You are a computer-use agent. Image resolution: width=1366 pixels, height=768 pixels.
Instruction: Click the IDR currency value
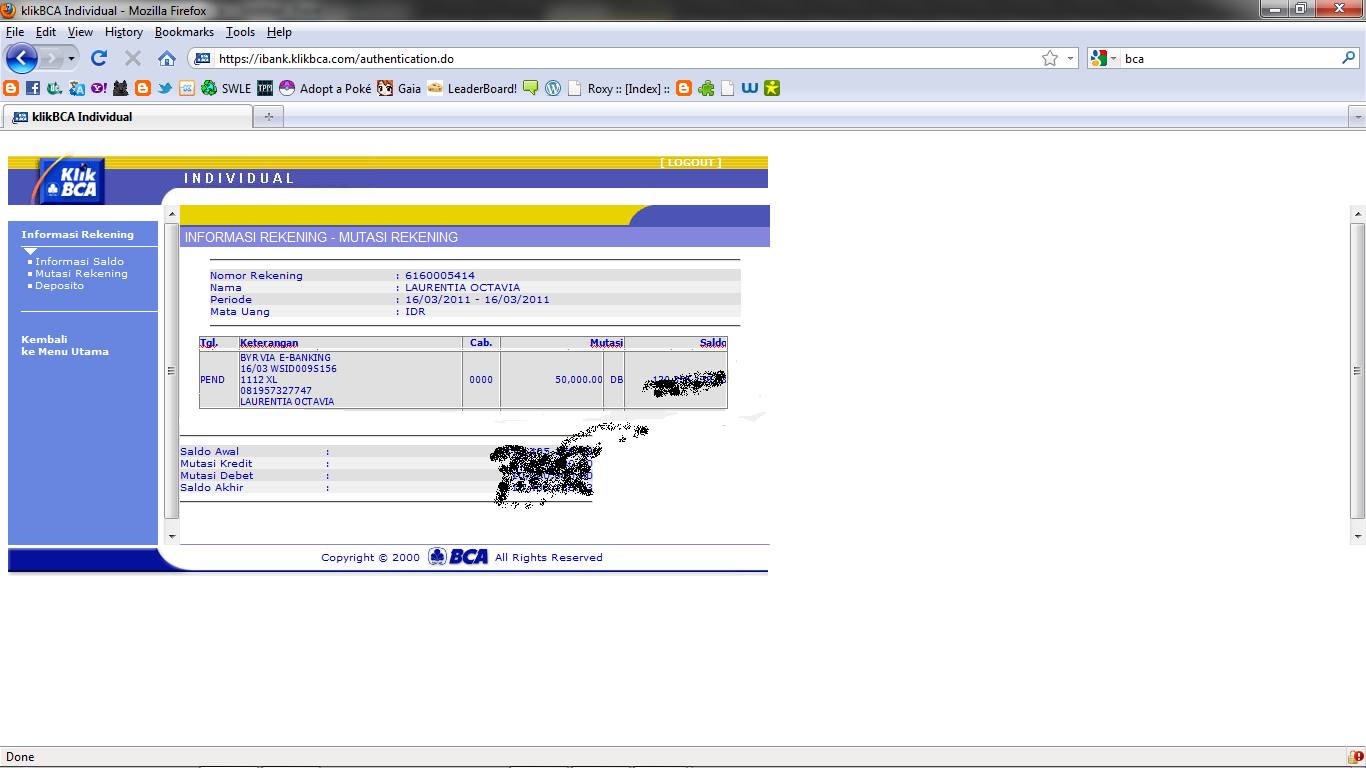[415, 312]
